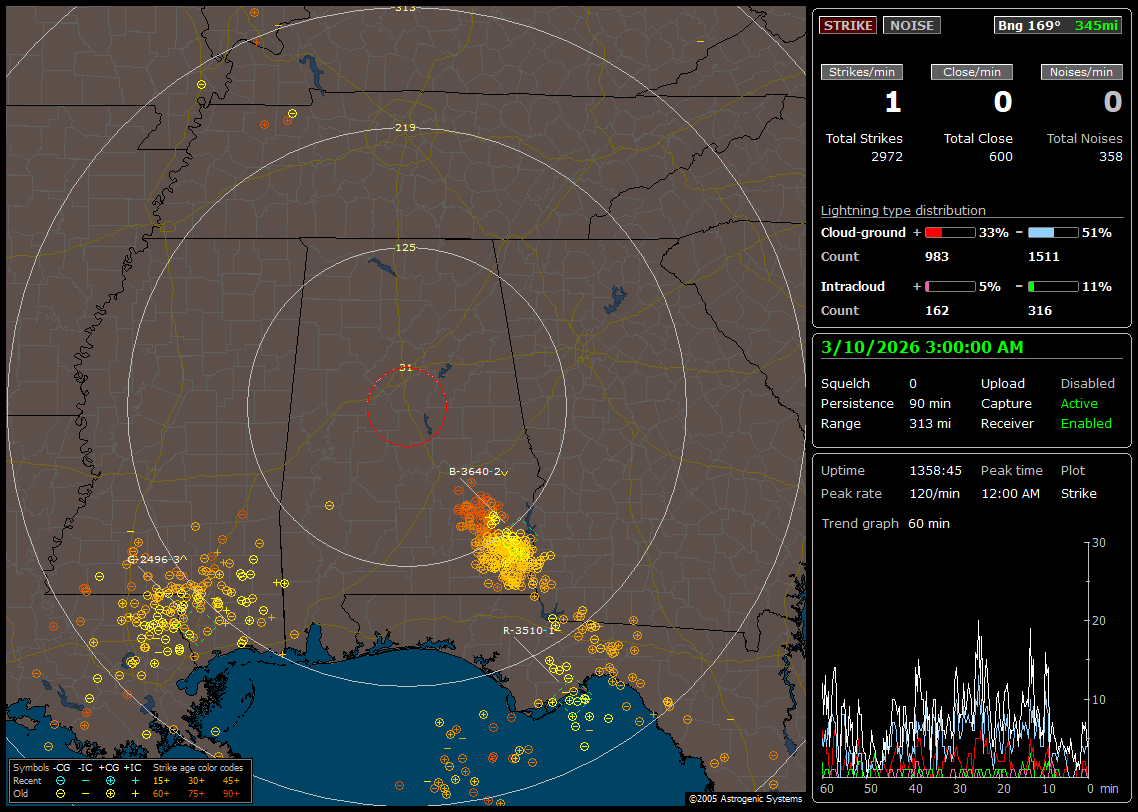1138x812 pixels.
Task: Click the 125 range ring label
Action: [x=406, y=247]
